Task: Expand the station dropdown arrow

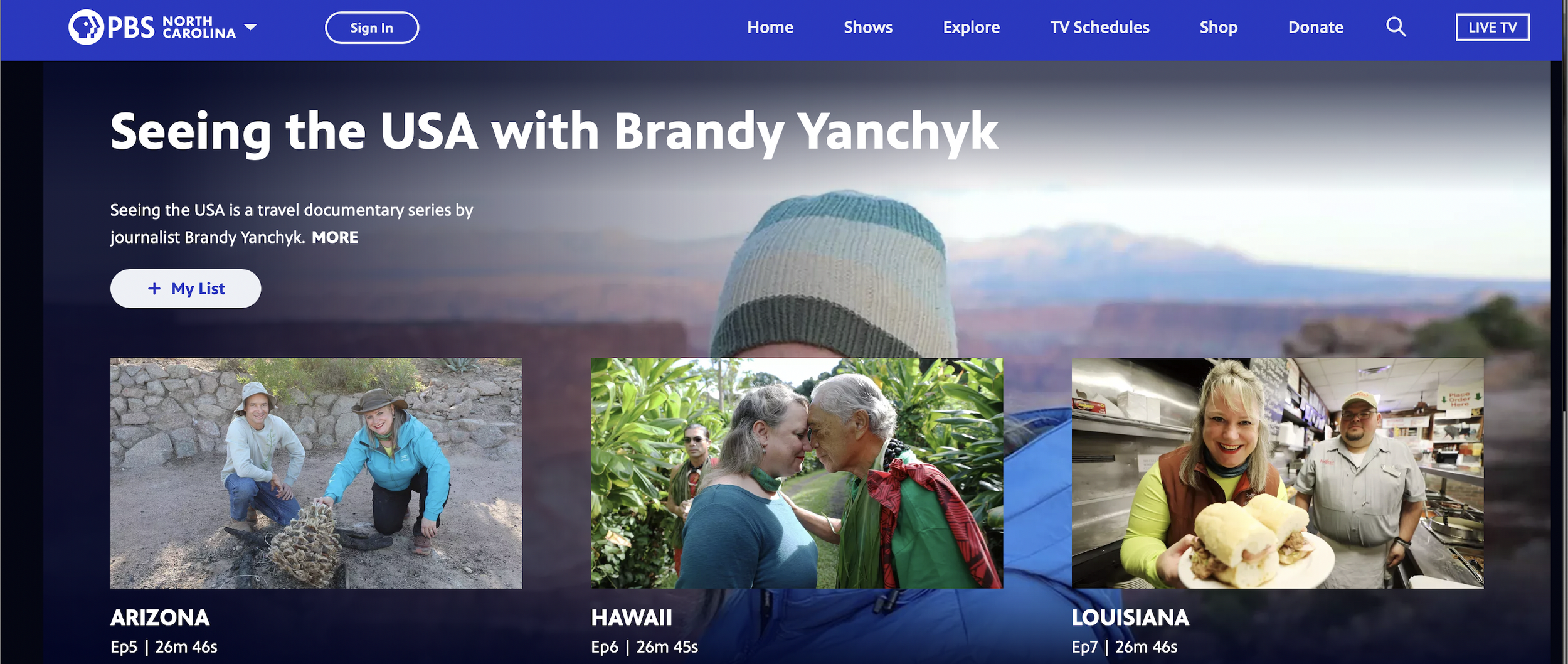Action: coord(250,27)
